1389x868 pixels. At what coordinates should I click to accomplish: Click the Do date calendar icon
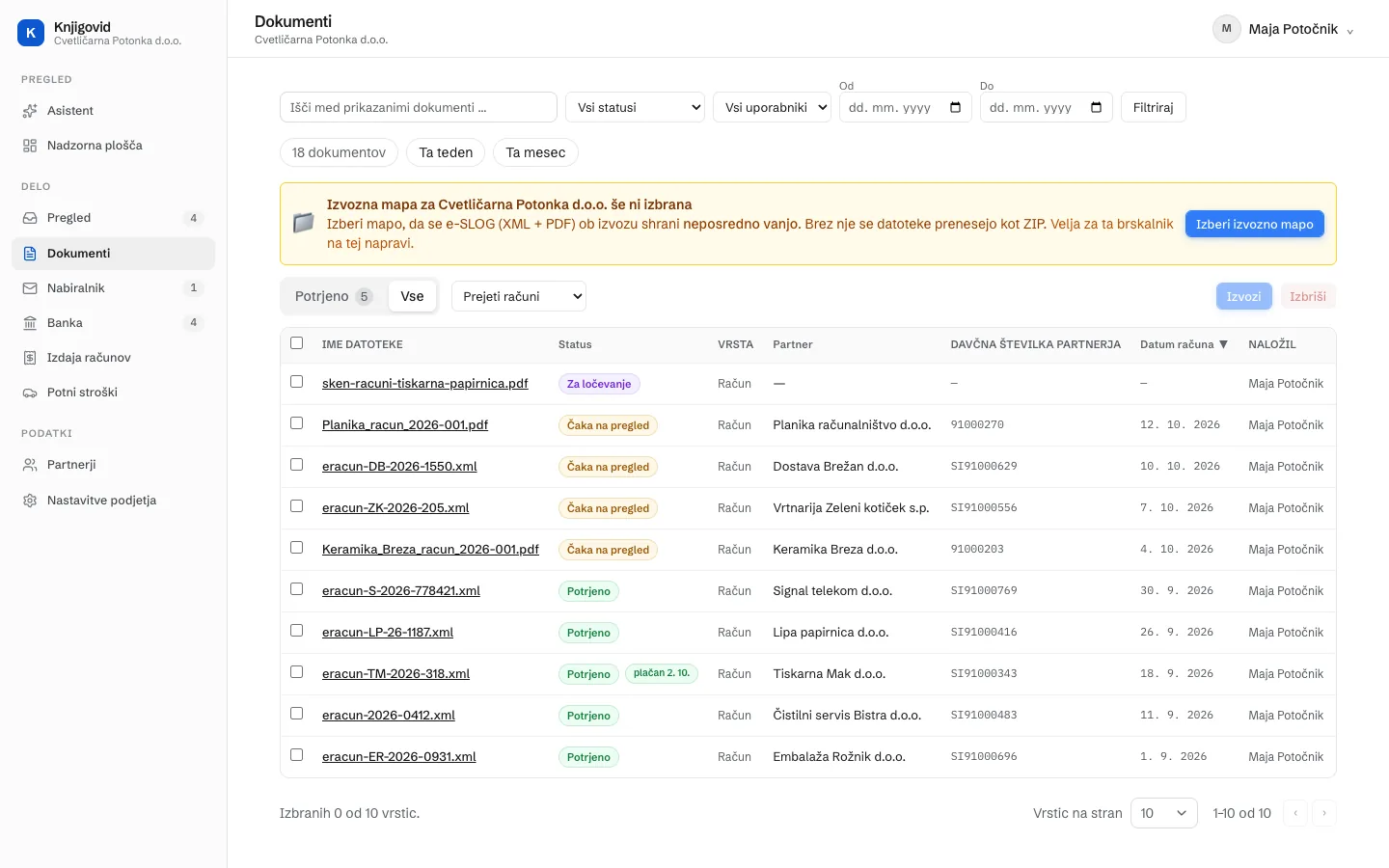coord(1096,107)
